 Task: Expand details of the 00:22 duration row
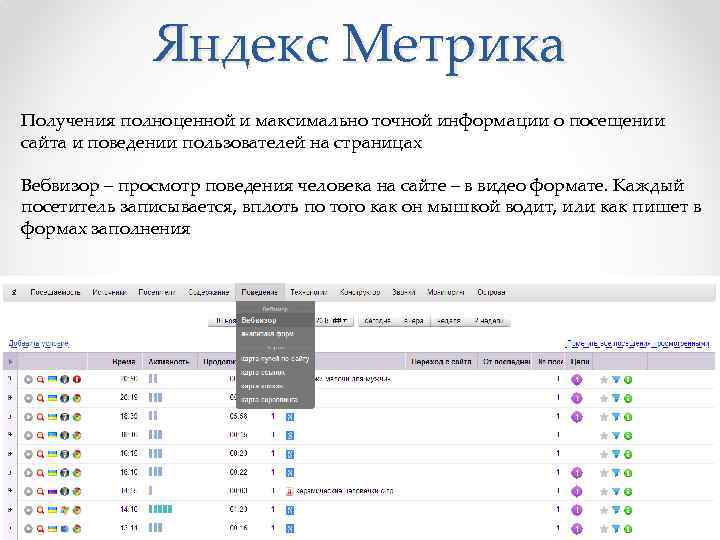(10, 472)
